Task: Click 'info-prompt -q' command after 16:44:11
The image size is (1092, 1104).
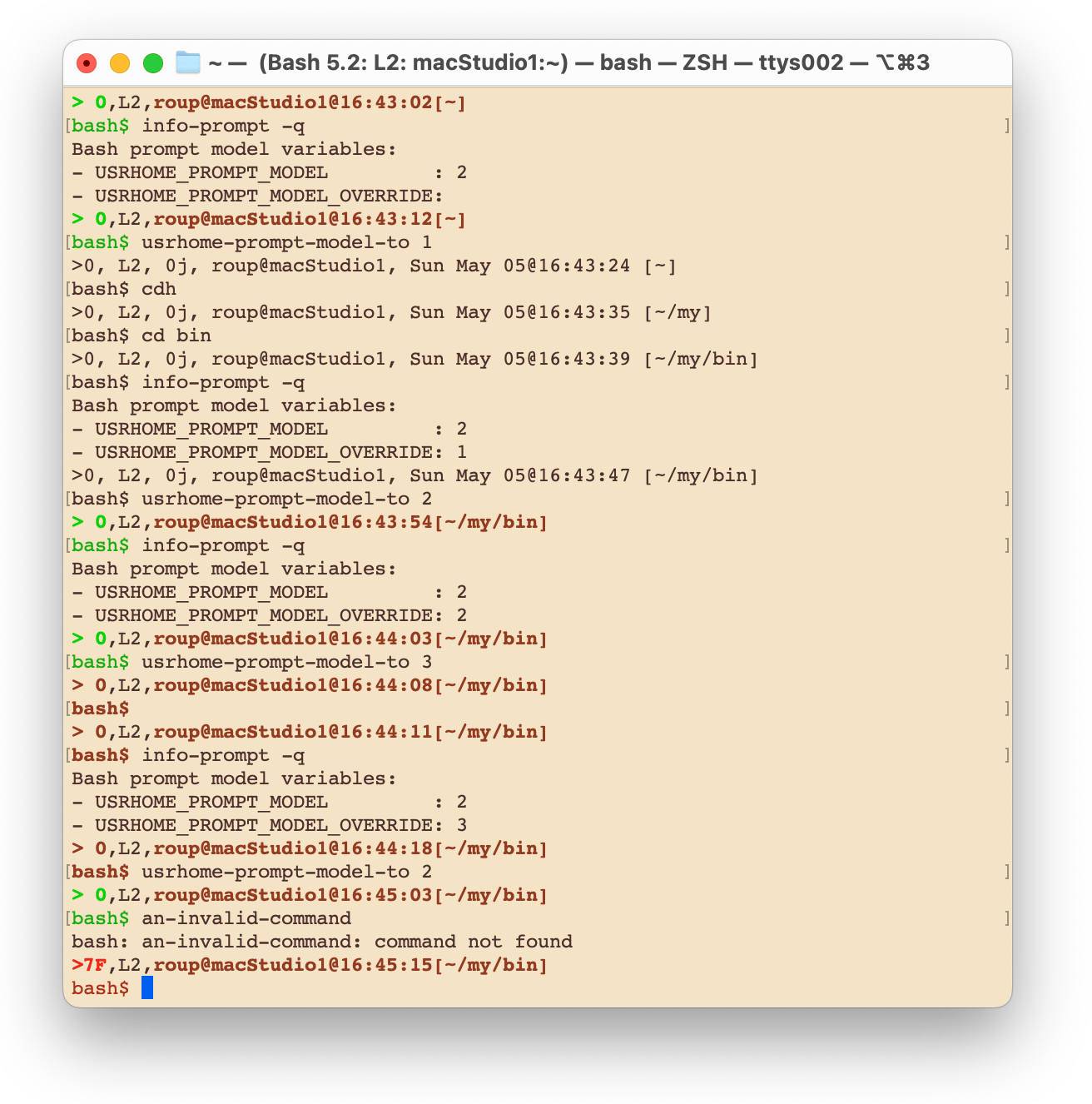Action: [223, 755]
